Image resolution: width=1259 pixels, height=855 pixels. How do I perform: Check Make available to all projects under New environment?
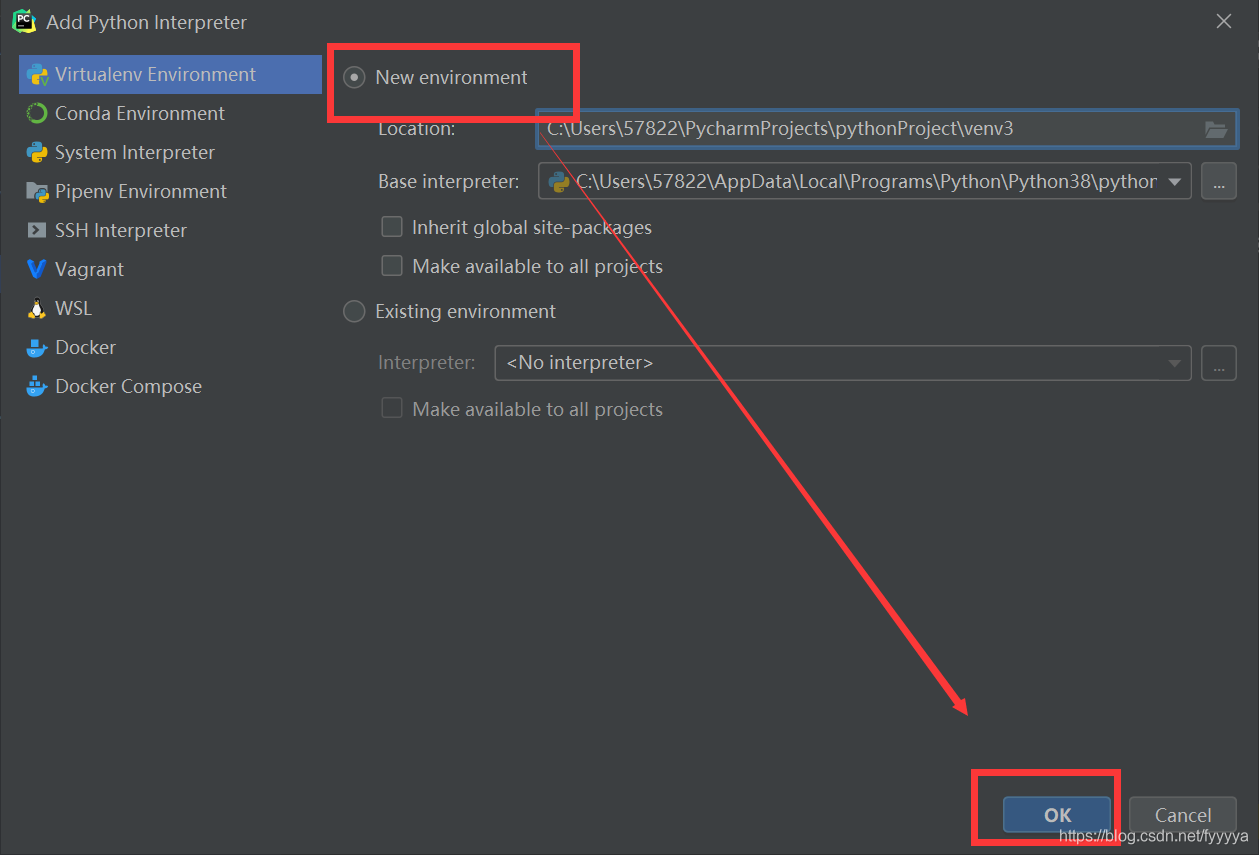[x=392, y=266]
